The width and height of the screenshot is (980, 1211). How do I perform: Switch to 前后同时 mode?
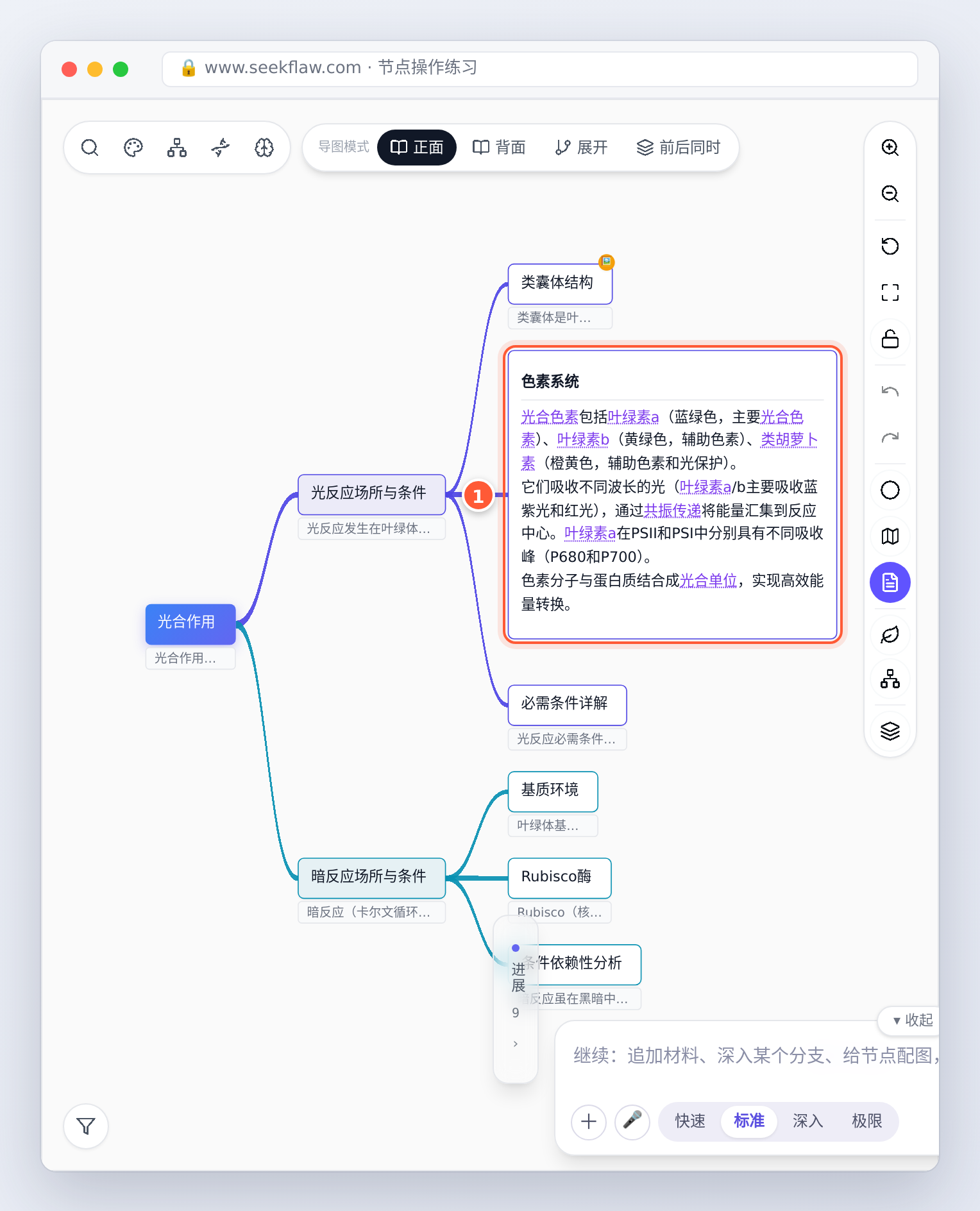pos(679,148)
